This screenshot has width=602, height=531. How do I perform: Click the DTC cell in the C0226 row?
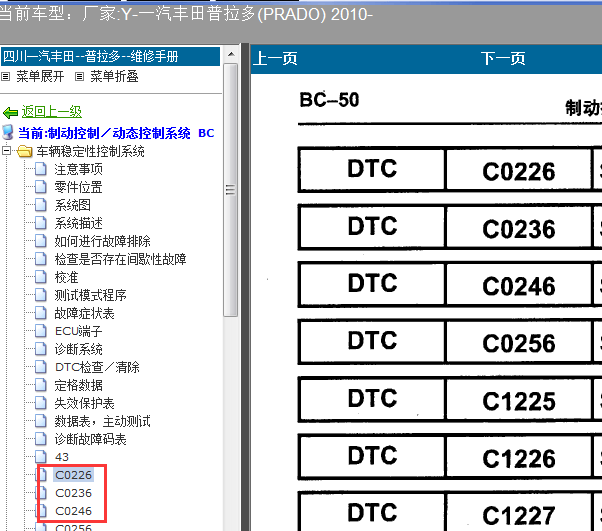pyautogui.click(x=372, y=169)
